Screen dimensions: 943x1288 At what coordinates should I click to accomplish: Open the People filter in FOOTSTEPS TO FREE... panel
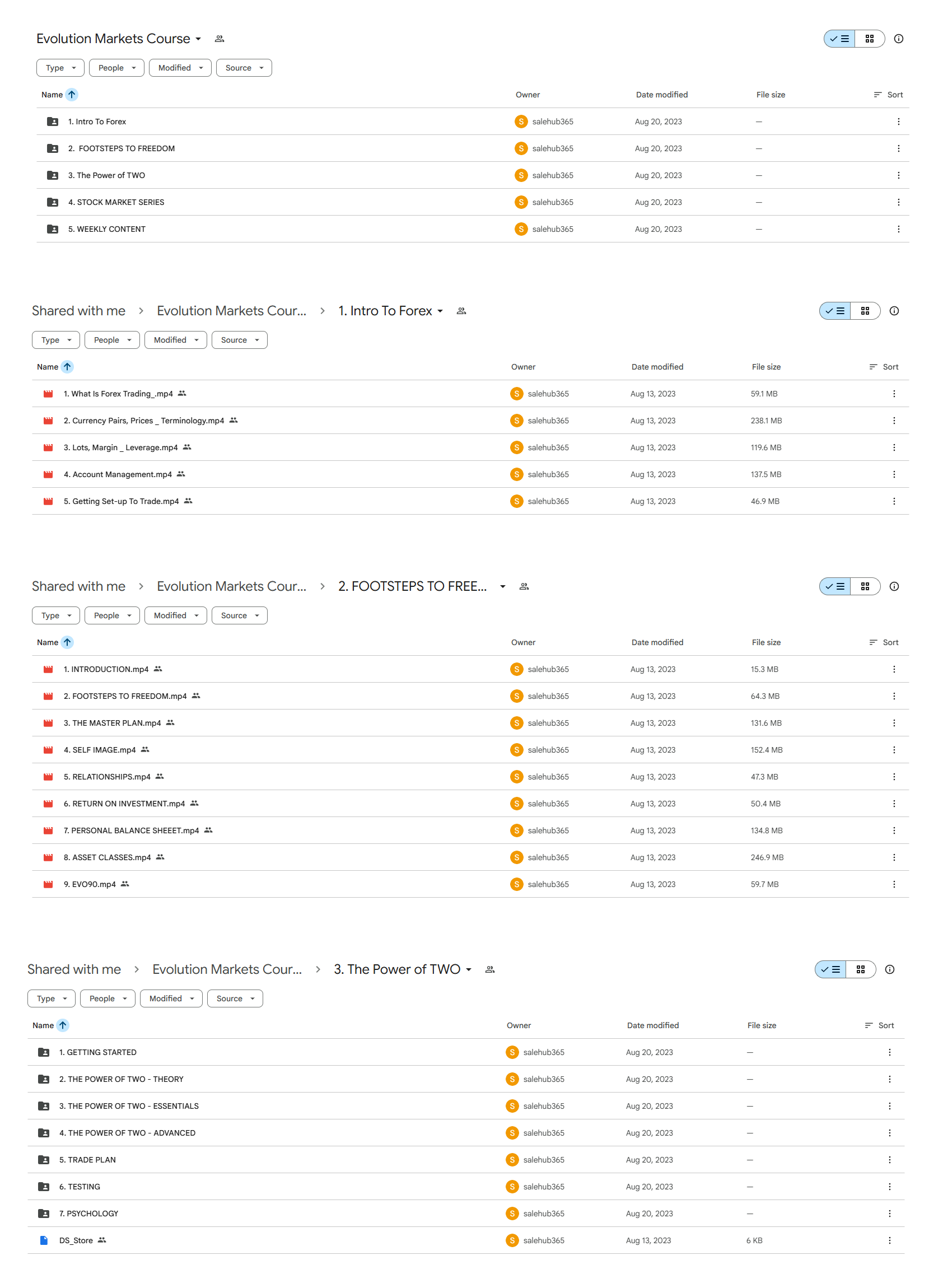click(112, 616)
